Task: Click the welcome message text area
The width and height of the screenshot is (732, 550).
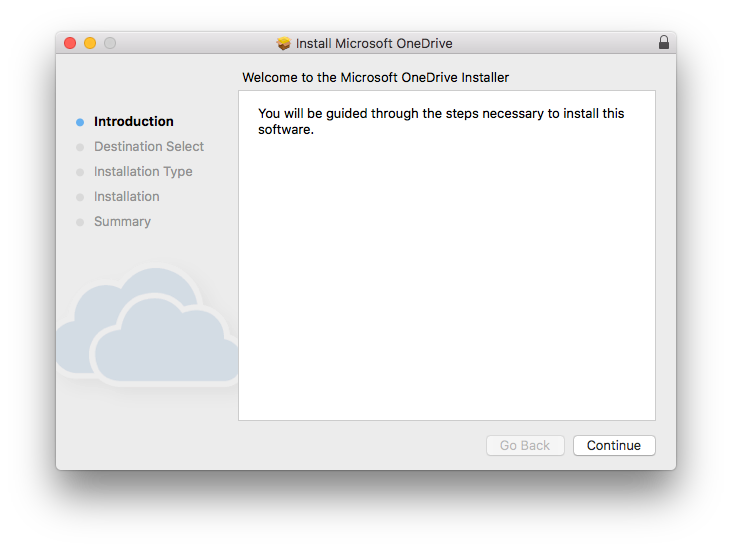Action: pos(441,121)
